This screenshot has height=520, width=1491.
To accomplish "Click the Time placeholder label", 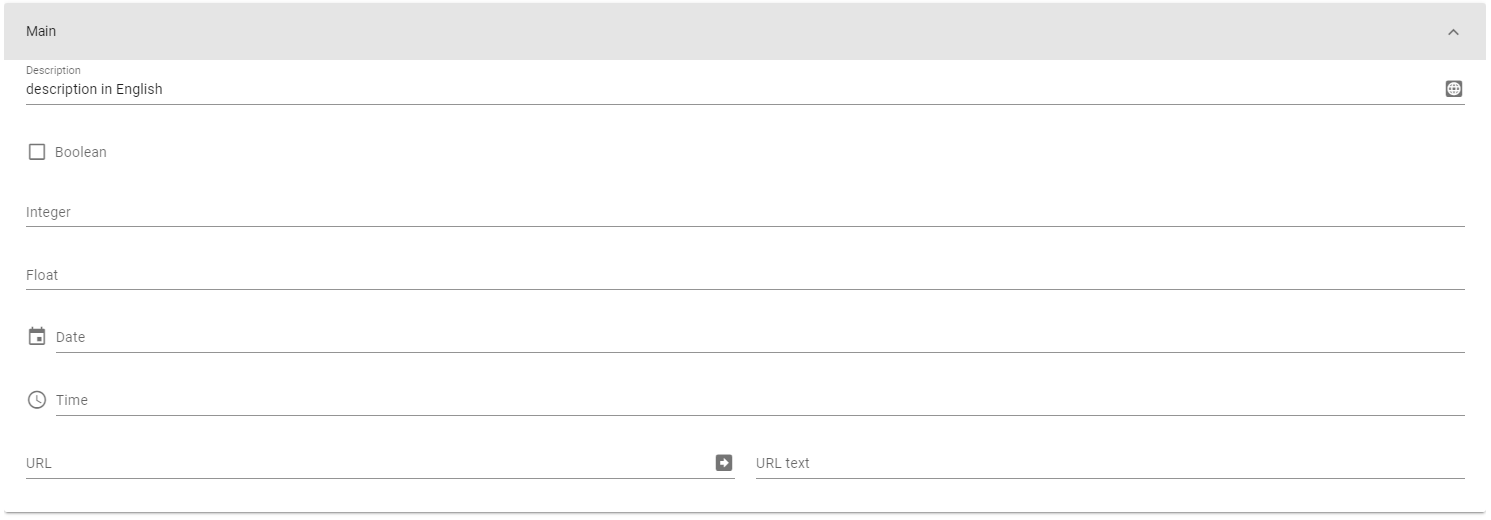I will pyautogui.click(x=72, y=400).
